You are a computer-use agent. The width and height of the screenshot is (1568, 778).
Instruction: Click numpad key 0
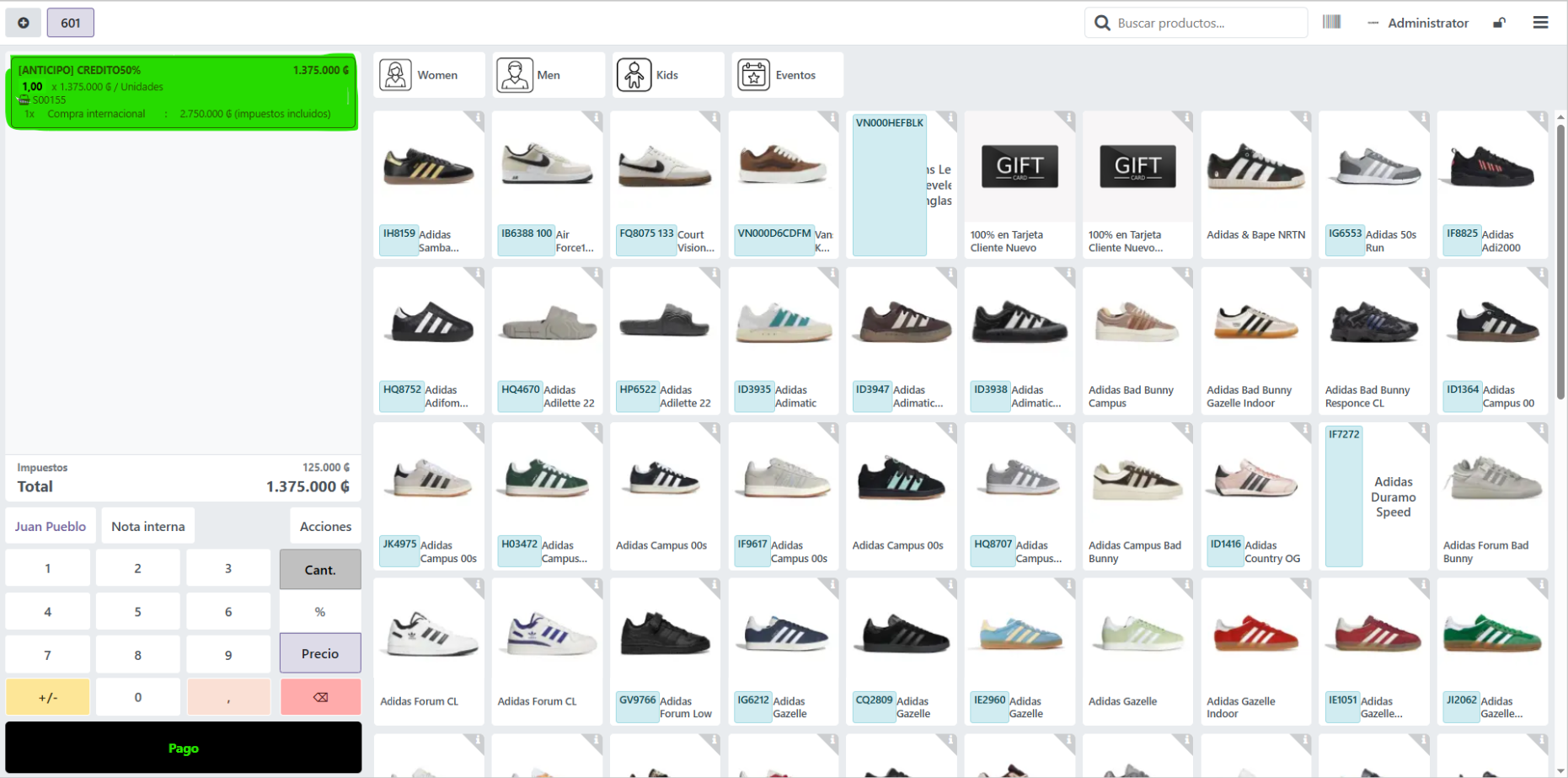[138, 697]
